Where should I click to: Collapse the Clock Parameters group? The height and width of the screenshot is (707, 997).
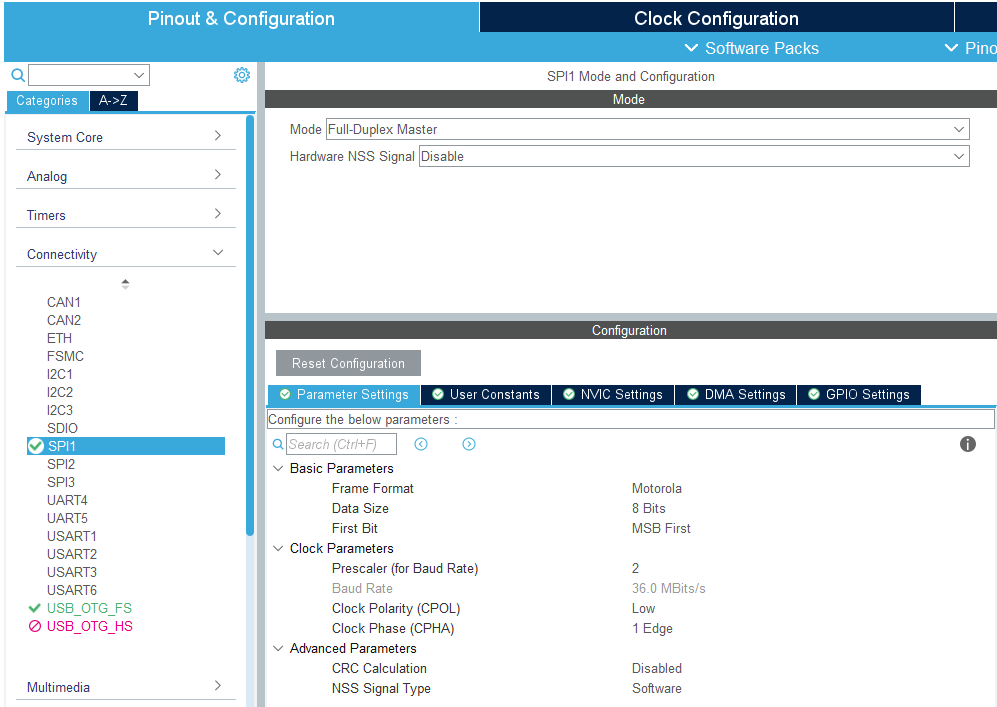point(278,548)
